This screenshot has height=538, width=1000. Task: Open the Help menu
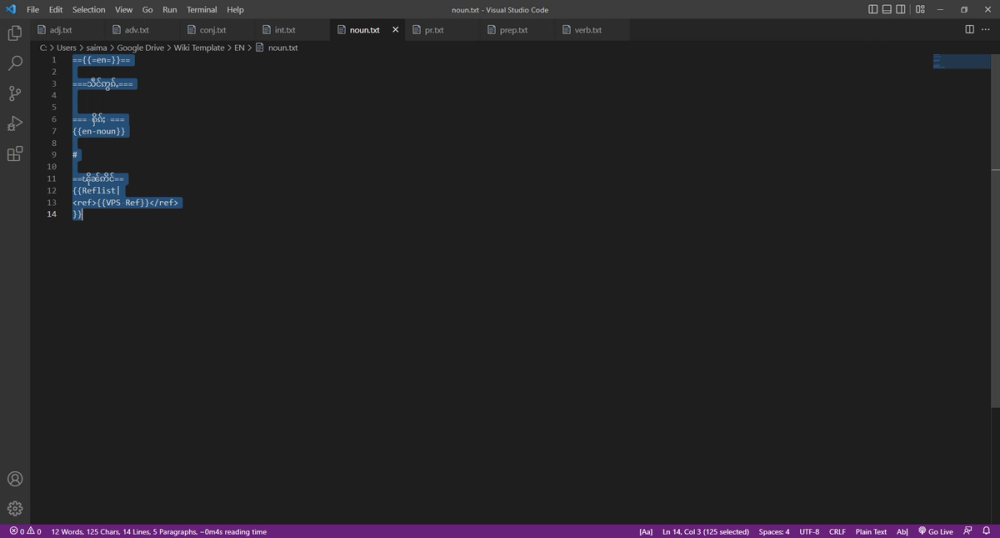235,10
